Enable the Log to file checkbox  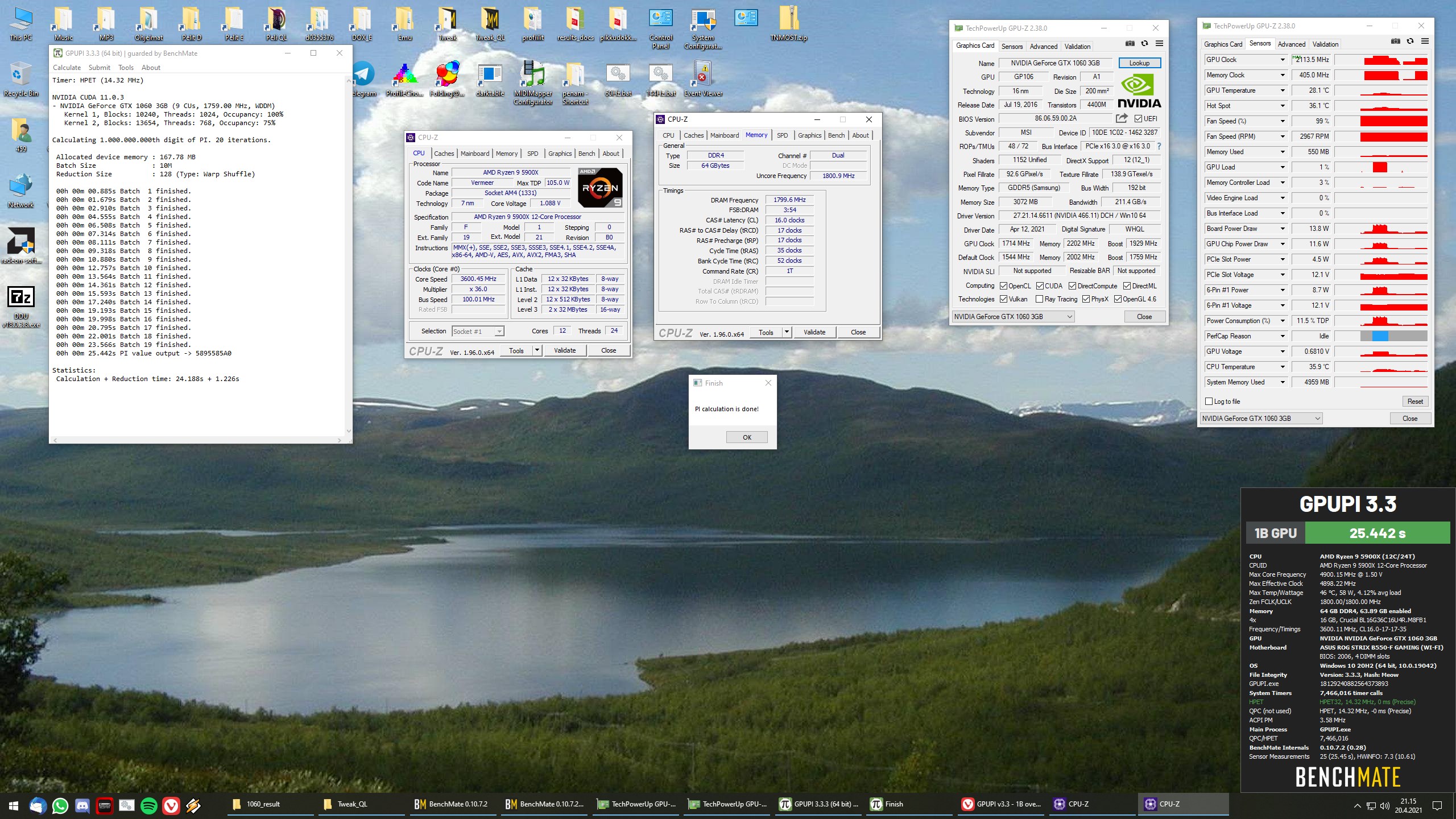pos(1209,402)
